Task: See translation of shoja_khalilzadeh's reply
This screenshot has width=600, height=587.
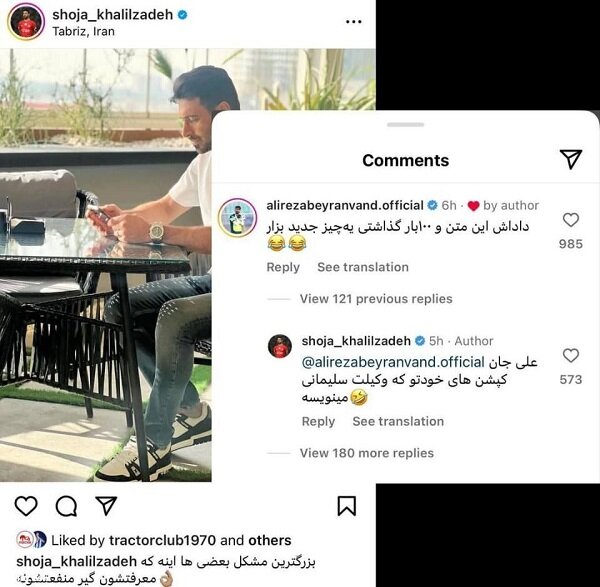Action: click(x=398, y=421)
